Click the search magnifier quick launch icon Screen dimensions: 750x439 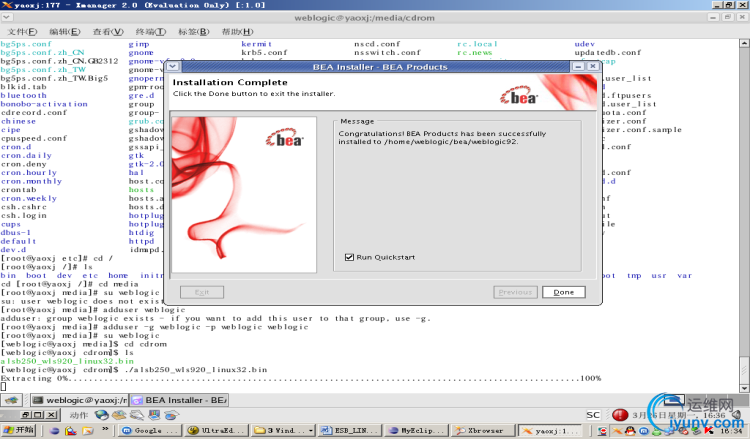point(70,430)
